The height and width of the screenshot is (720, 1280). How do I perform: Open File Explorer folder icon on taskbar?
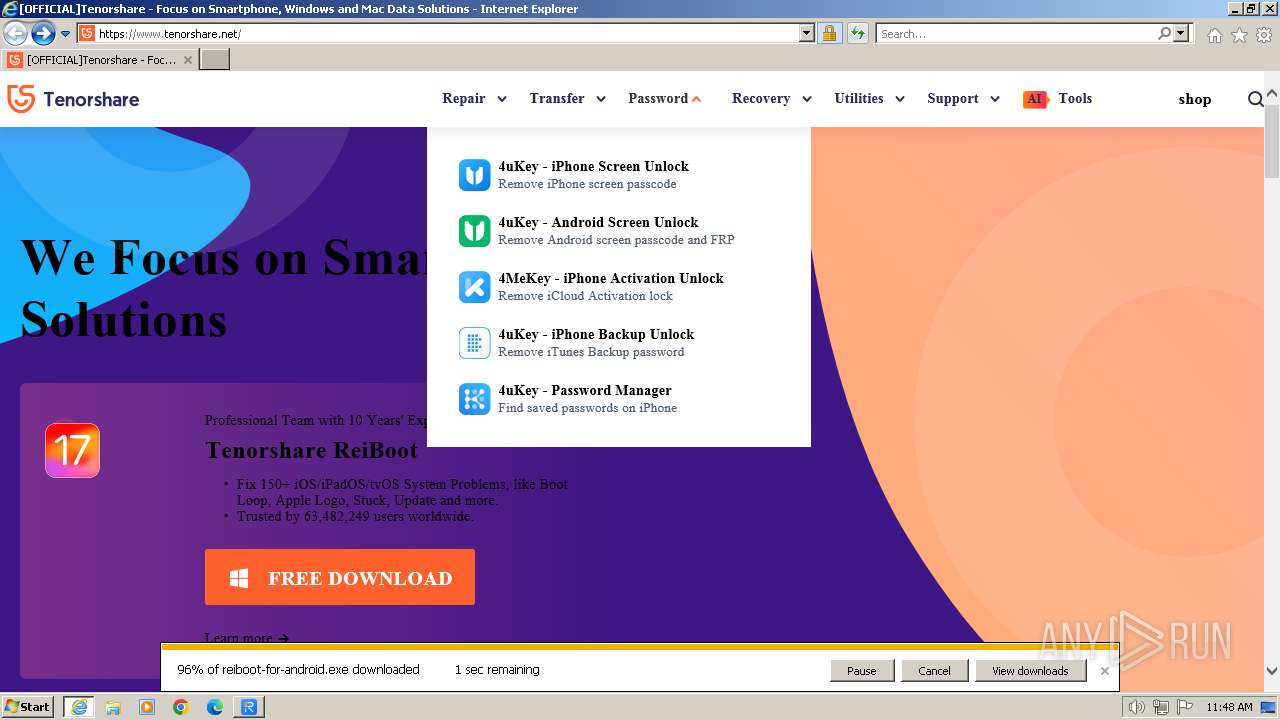(x=113, y=707)
